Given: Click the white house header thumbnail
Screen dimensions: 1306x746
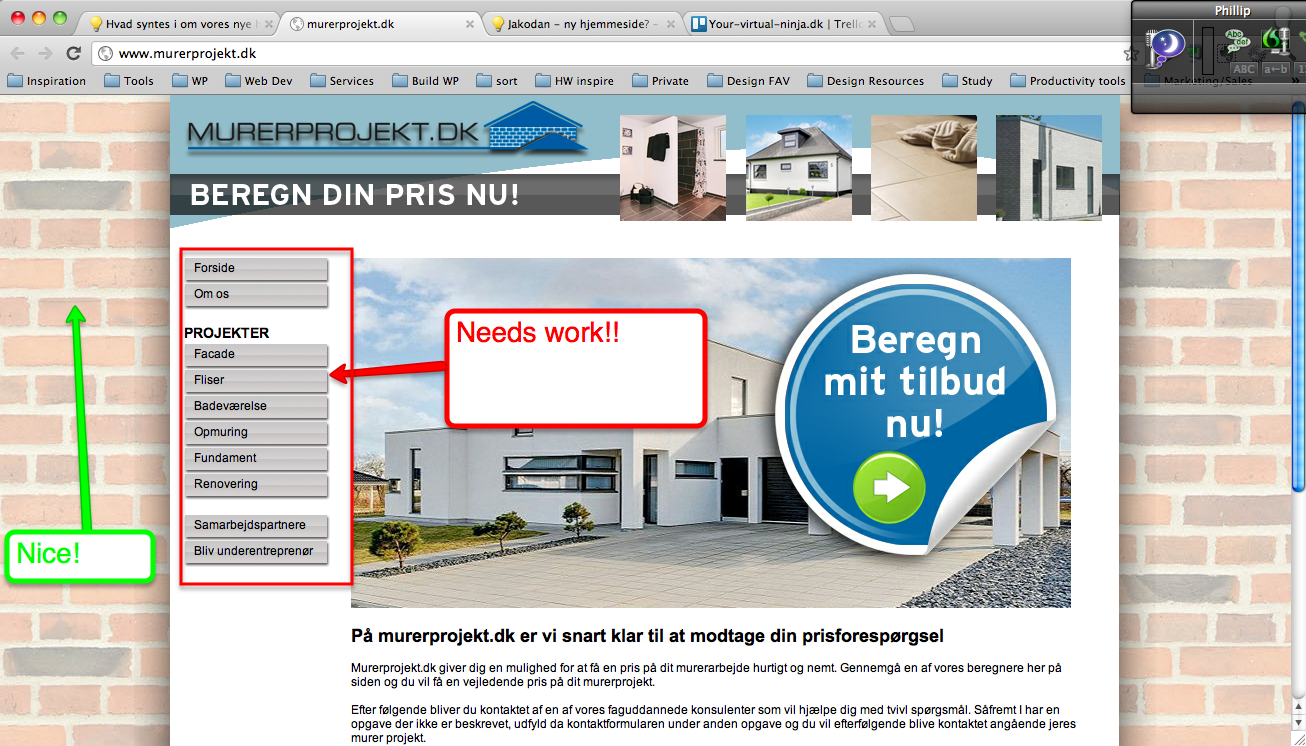Looking at the screenshot, I should click(798, 167).
